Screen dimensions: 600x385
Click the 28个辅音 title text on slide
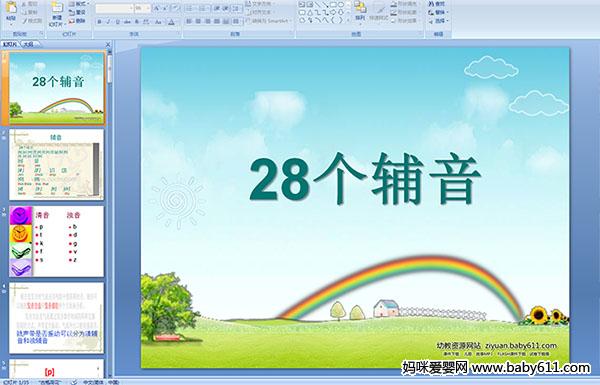click(365, 179)
